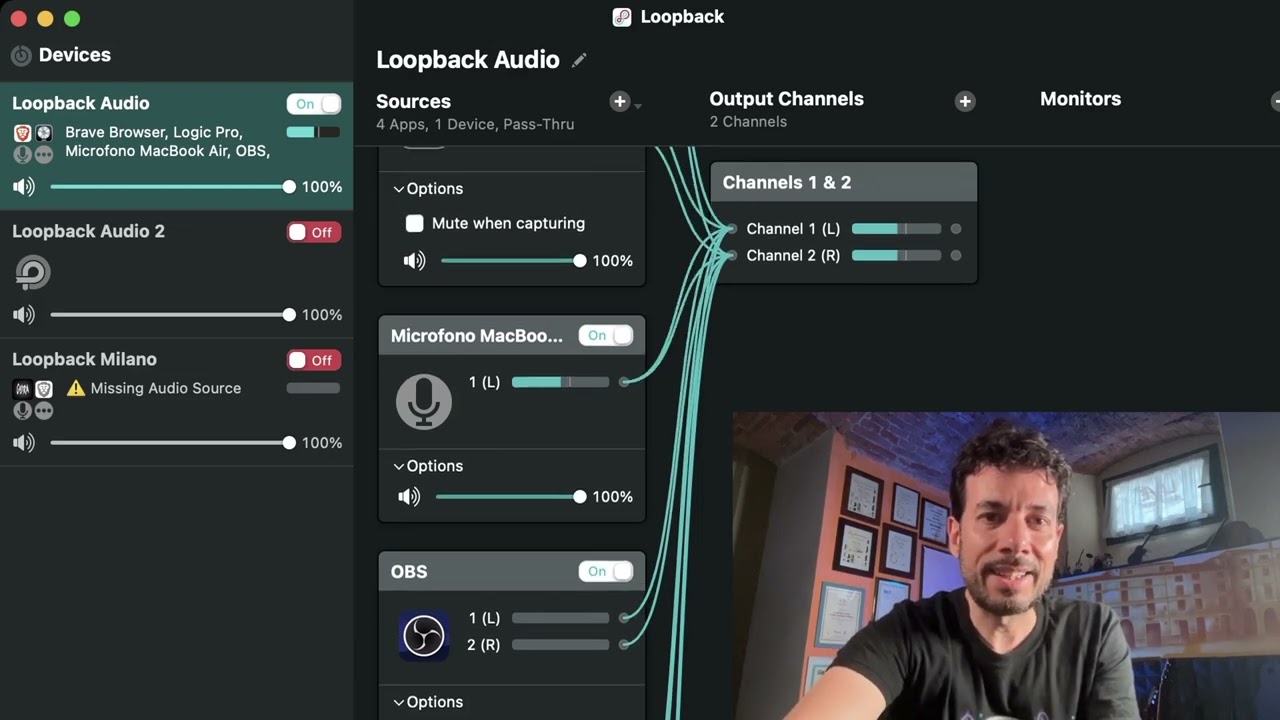Click the Channel 2 (R) input connector dot
This screenshot has width=1280, height=720.
[732, 256]
